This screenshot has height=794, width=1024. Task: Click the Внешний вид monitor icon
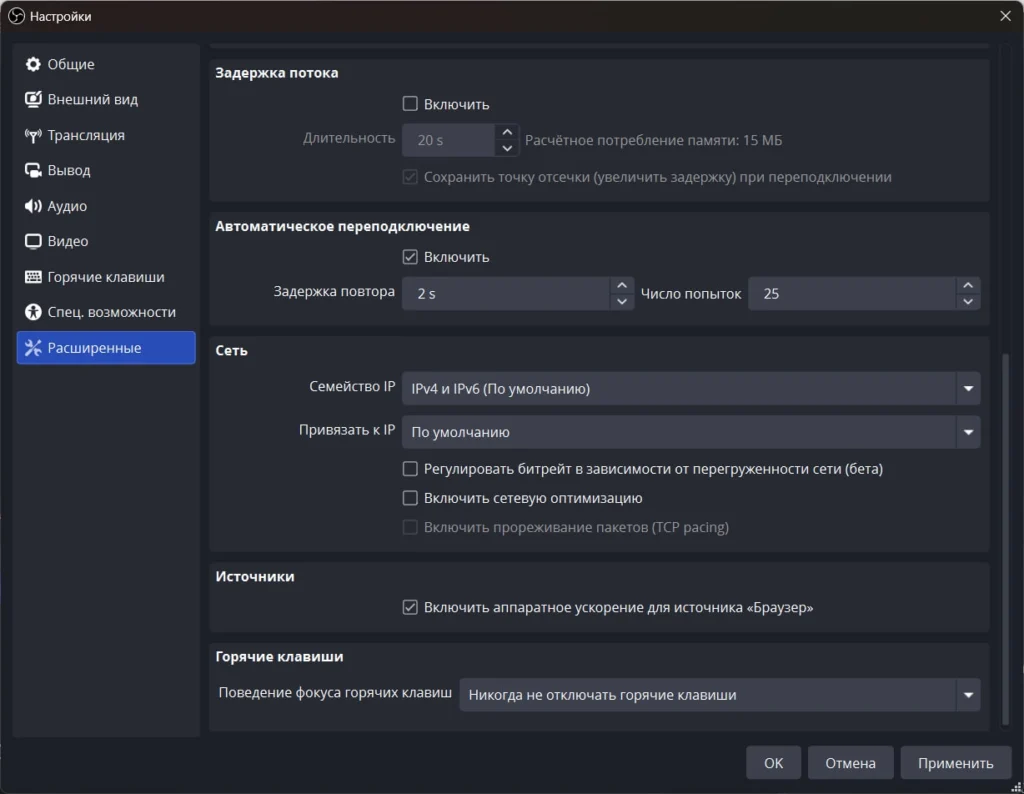pyautogui.click(x=33, y=100)
